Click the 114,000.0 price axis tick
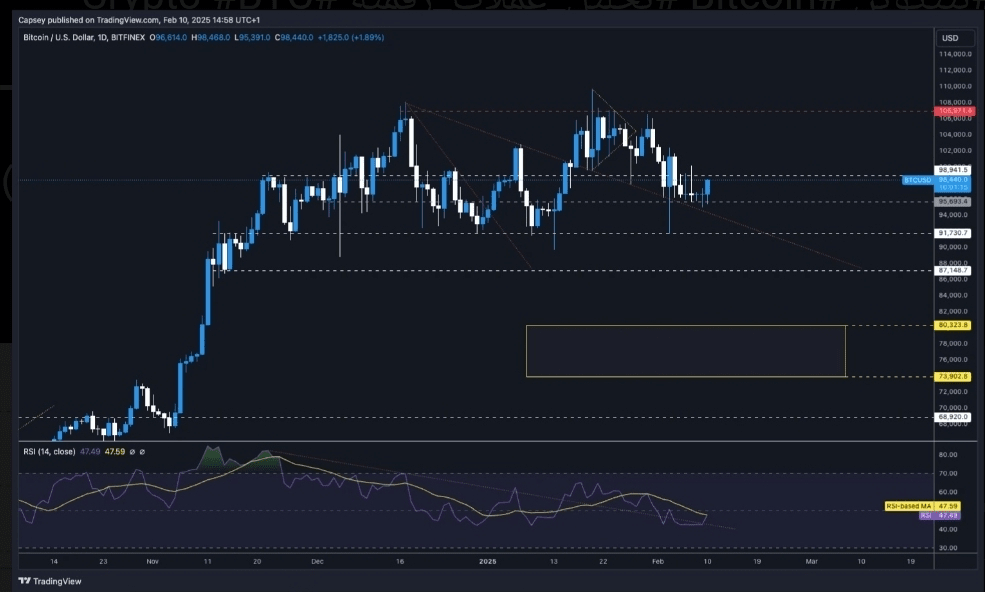 pyautogui.click(x=955, y=55)
